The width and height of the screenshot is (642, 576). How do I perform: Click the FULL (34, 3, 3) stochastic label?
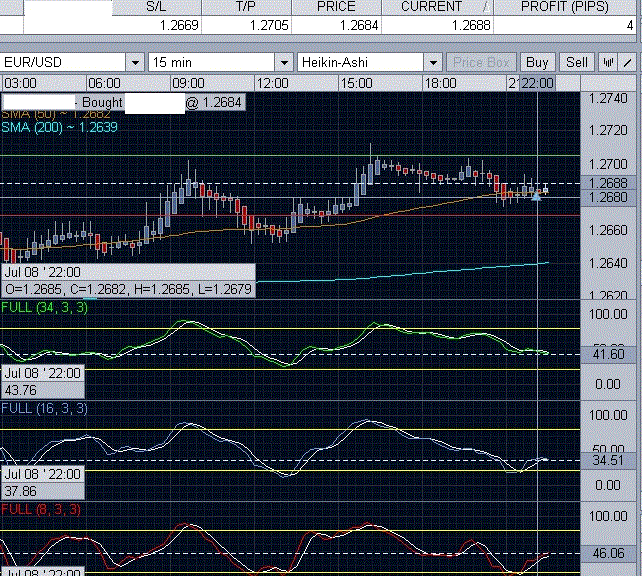44,307
